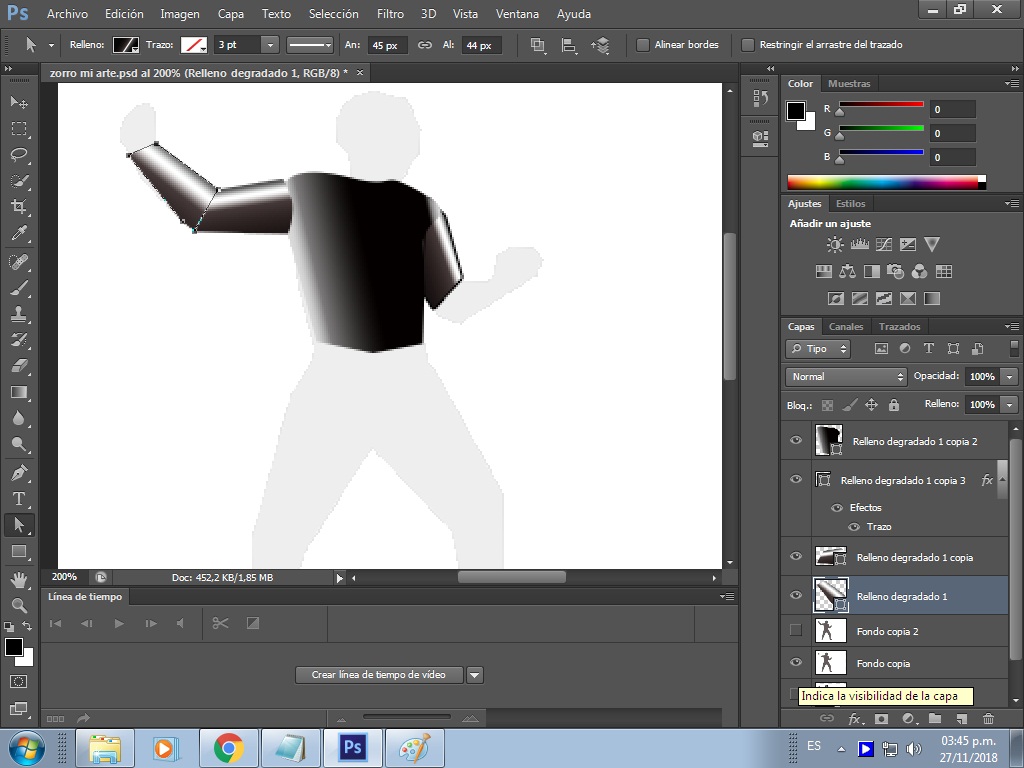The height and width of the screenshot is (768, 1024).
Task: Select the Brush tool
Action: [19, 288]
